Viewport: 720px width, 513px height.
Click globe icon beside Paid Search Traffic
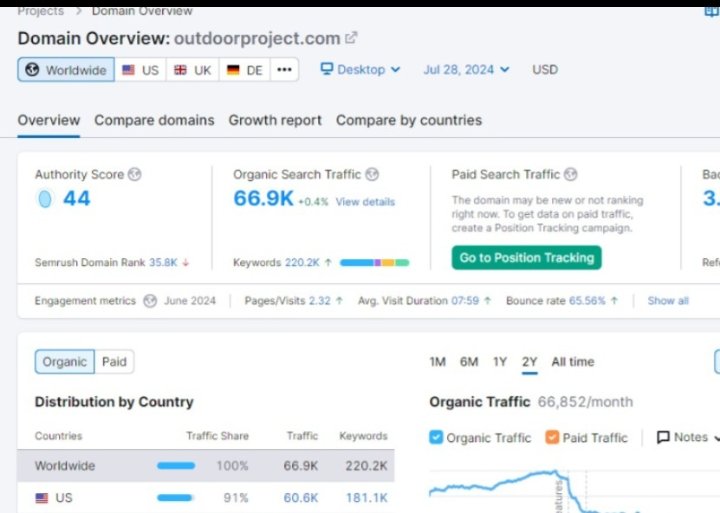[x=570, y=175]
